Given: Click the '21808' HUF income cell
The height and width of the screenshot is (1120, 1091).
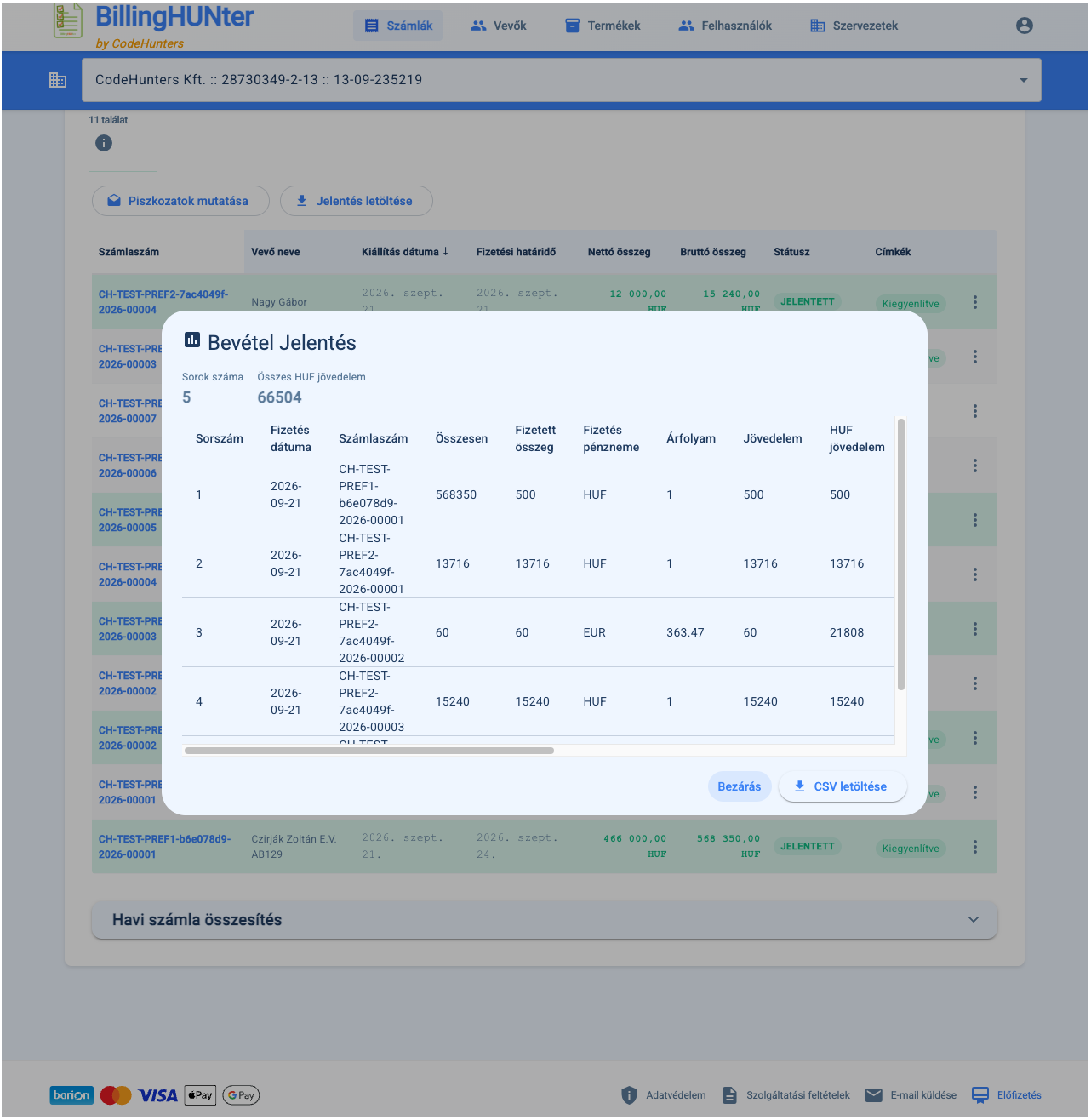Looking at the screenshot, I should 847,632.
